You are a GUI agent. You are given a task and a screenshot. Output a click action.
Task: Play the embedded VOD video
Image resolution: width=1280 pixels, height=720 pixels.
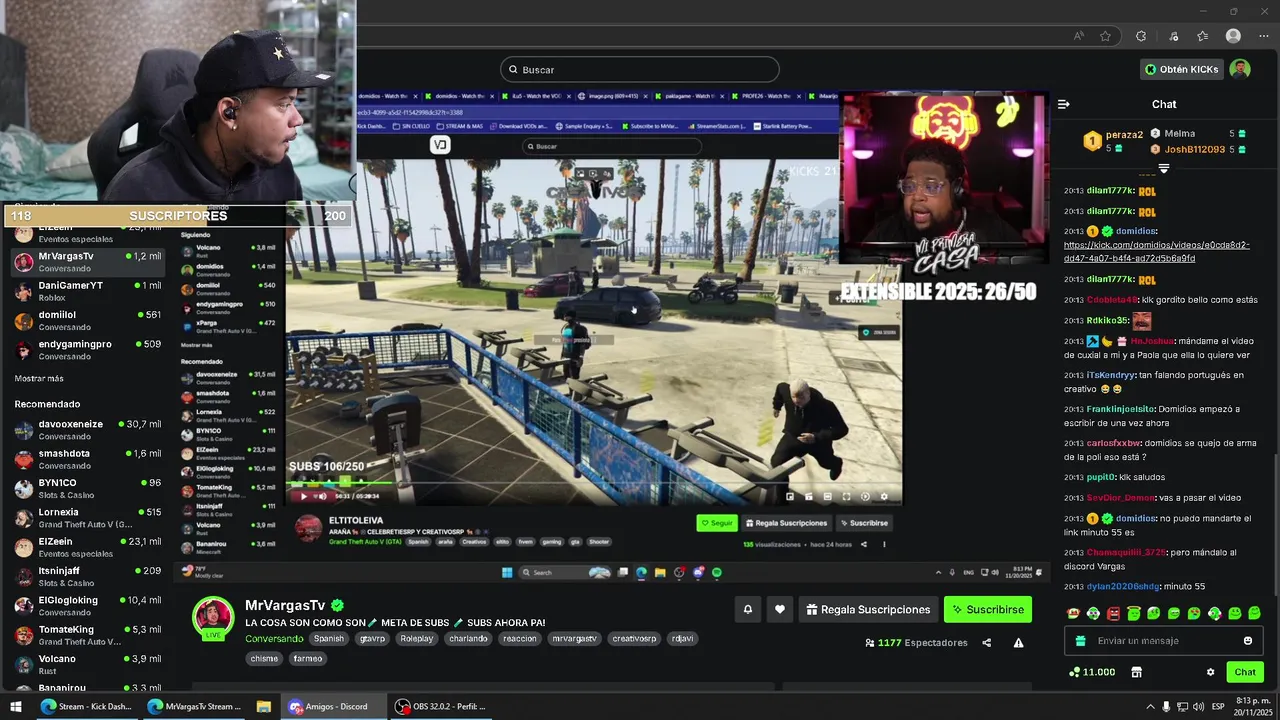[304, 496]
